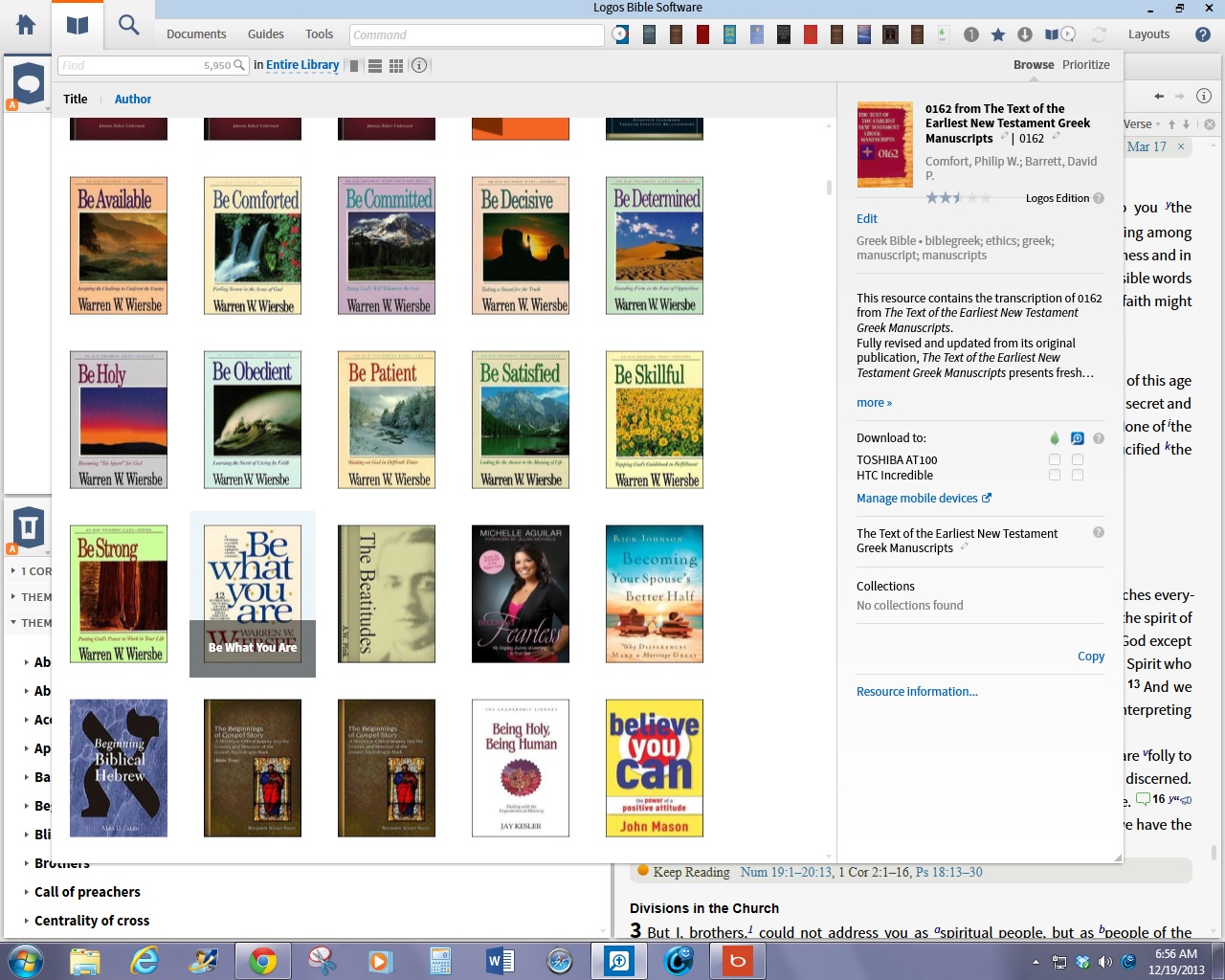
Task: Open the Help question mark icon
Action: pos(1203,34)
